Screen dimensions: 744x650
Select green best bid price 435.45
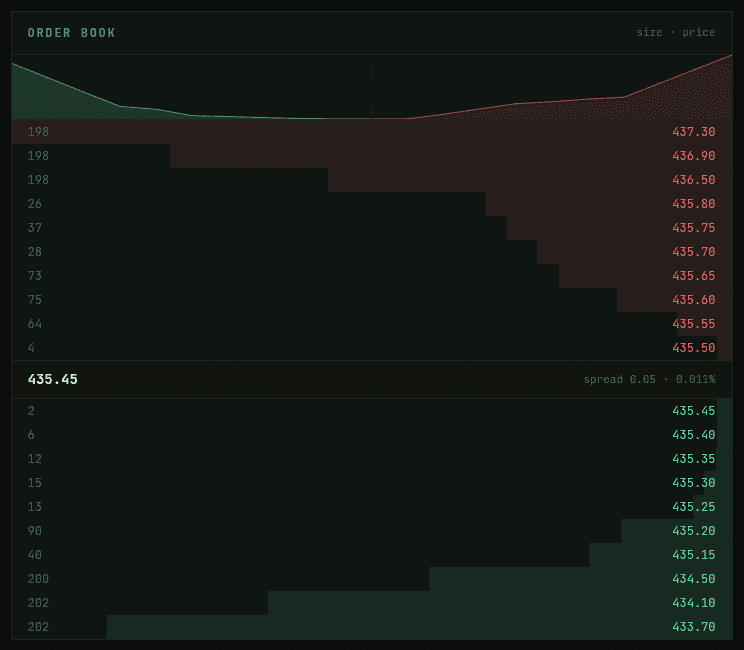pos(693,411)
